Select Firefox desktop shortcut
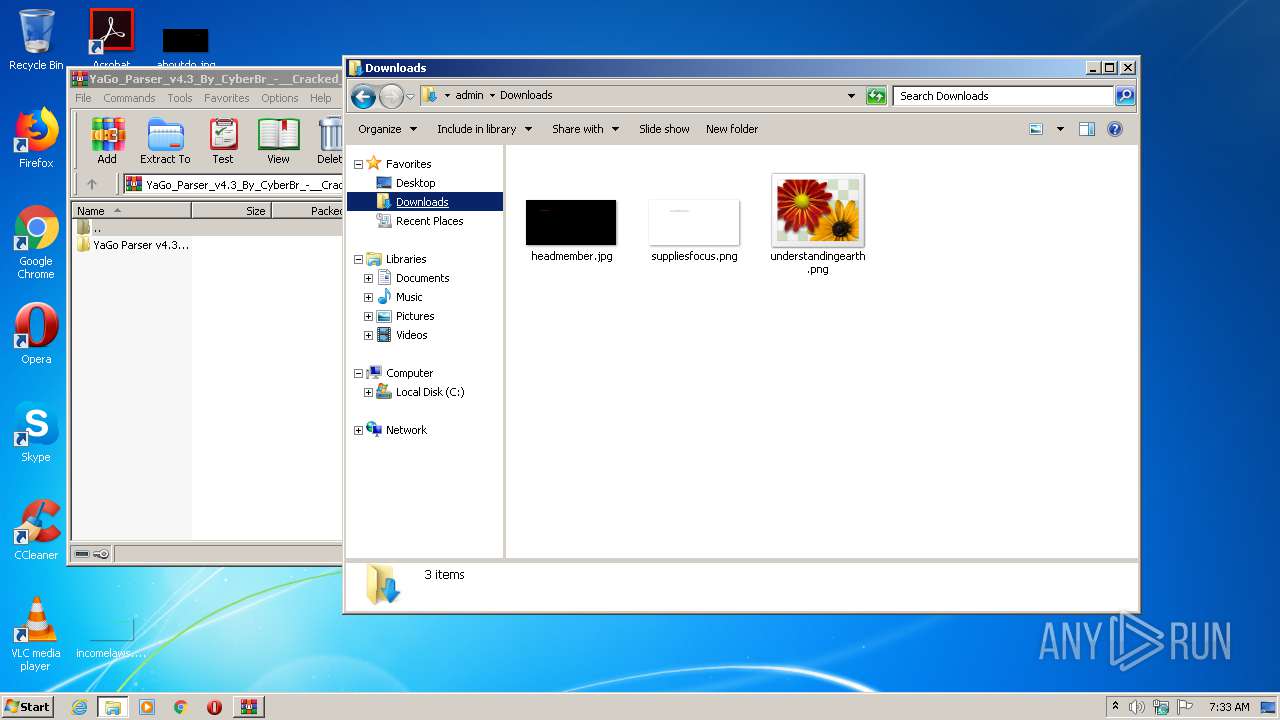Viewport: 1280px width, 720px height. click(36, 138)
